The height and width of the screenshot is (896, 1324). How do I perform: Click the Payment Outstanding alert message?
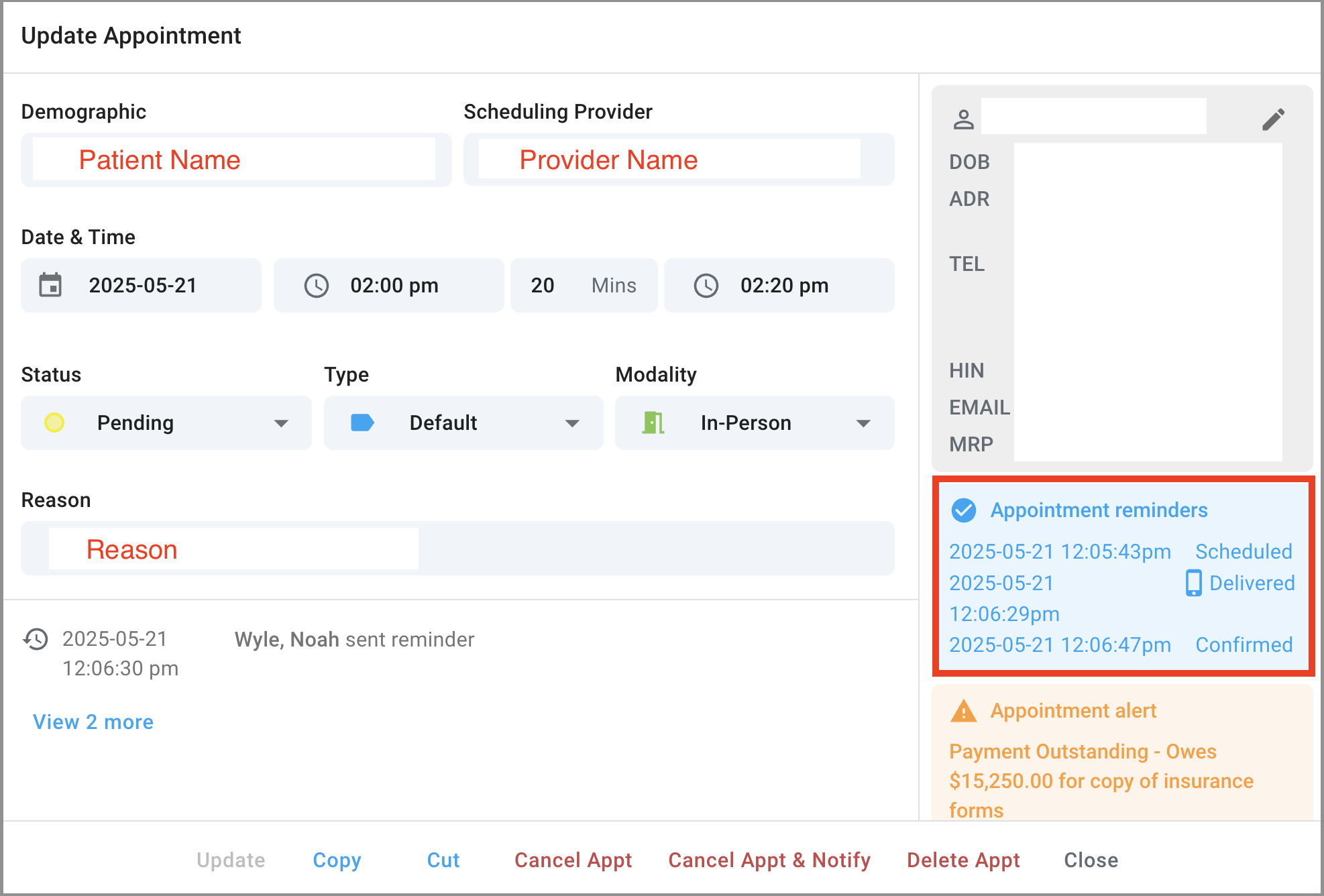(1101, 781)
